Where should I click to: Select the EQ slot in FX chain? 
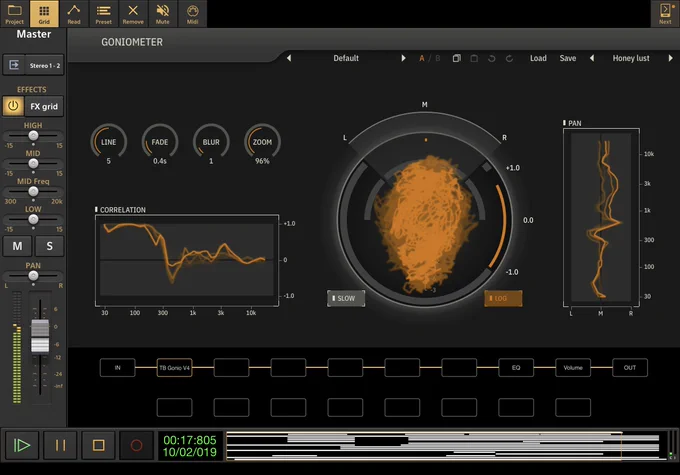[x=516, y=367]
